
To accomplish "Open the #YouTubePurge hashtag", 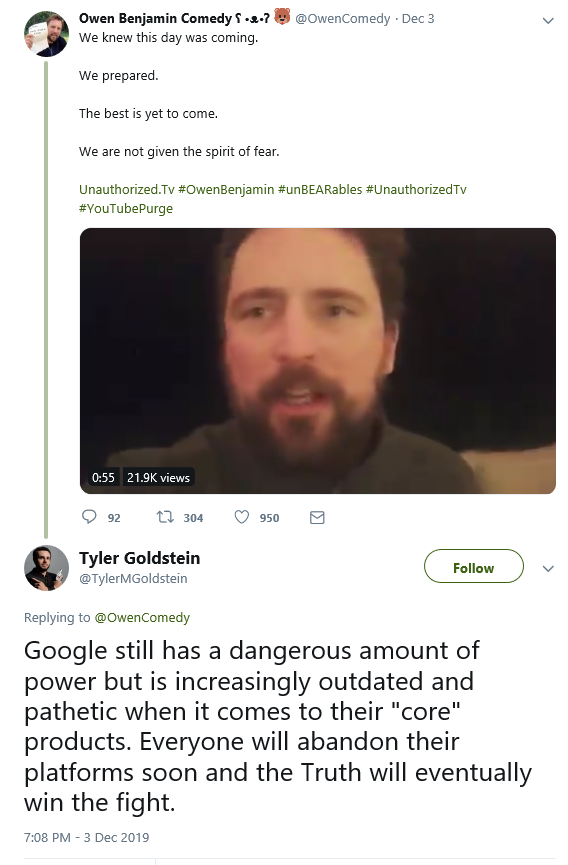I will [126, 209].
